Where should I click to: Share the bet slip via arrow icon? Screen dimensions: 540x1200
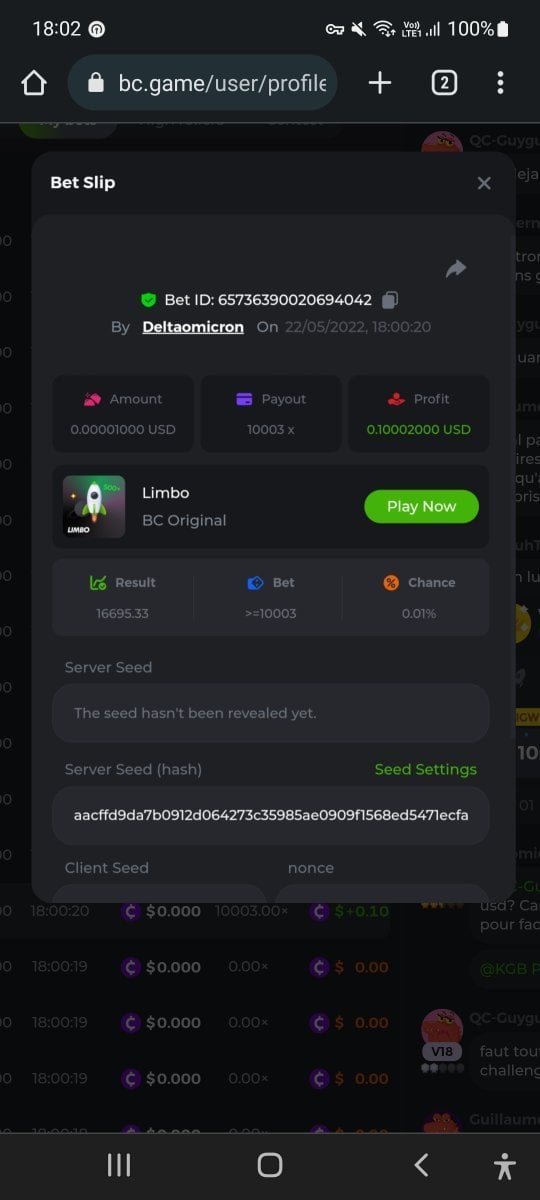(456, 268)
